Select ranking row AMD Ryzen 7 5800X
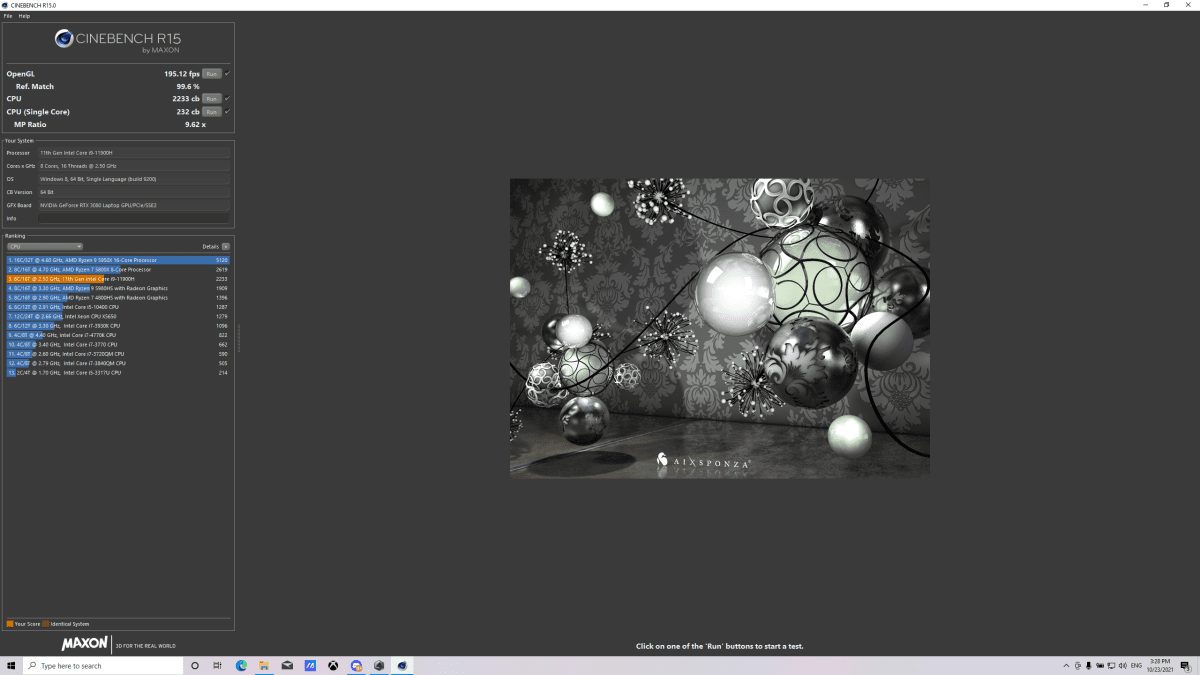The width and height of the screenshot is (1200, 675). point(118,270)
